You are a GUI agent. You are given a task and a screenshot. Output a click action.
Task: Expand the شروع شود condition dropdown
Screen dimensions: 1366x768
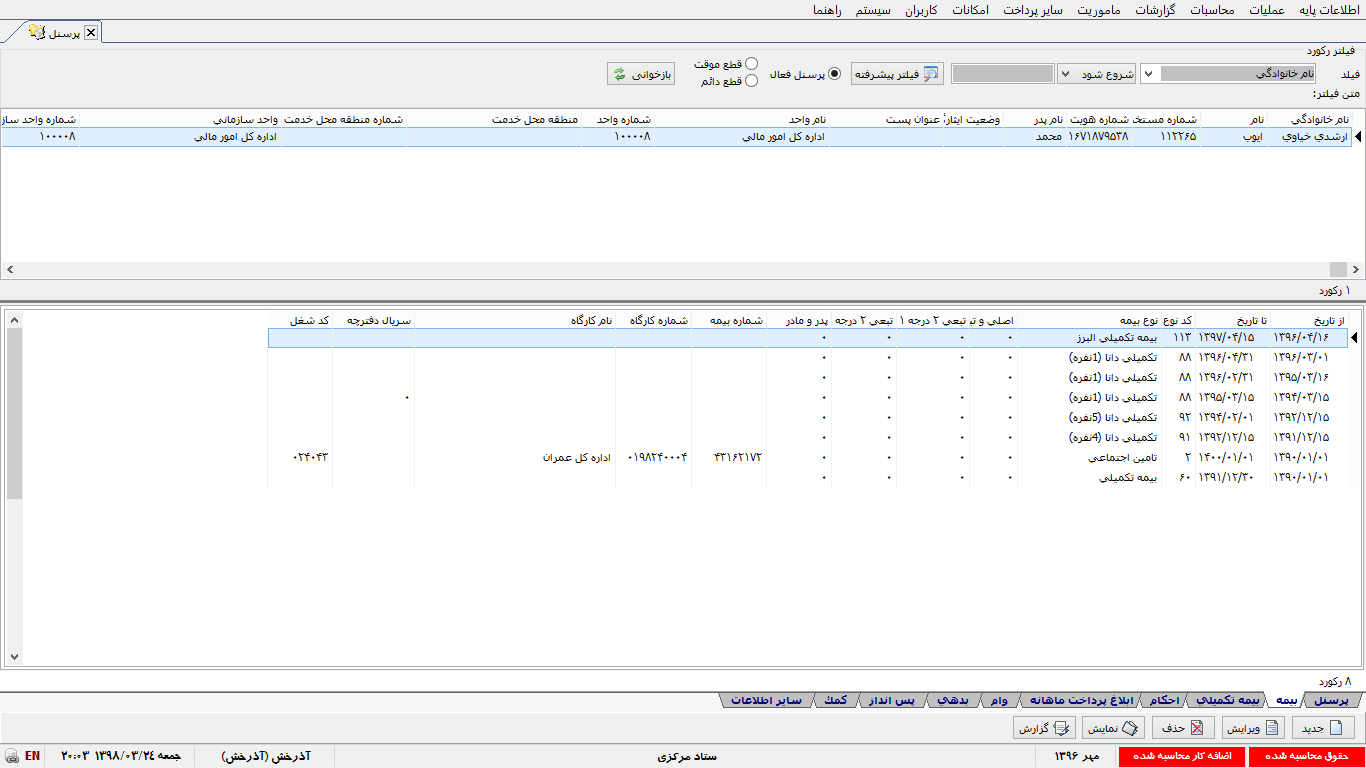tap(1065, 74)
